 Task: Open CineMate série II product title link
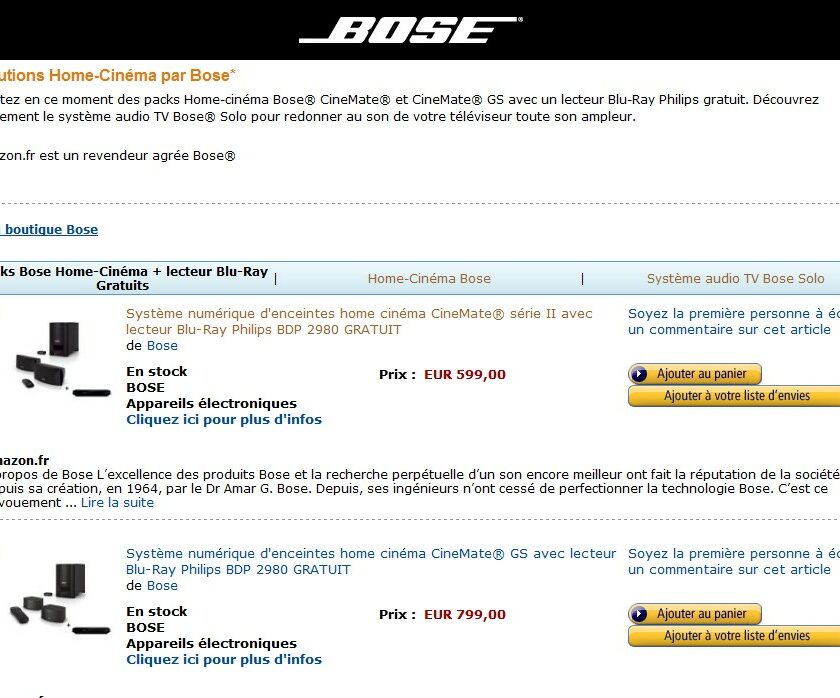point(359,321)
